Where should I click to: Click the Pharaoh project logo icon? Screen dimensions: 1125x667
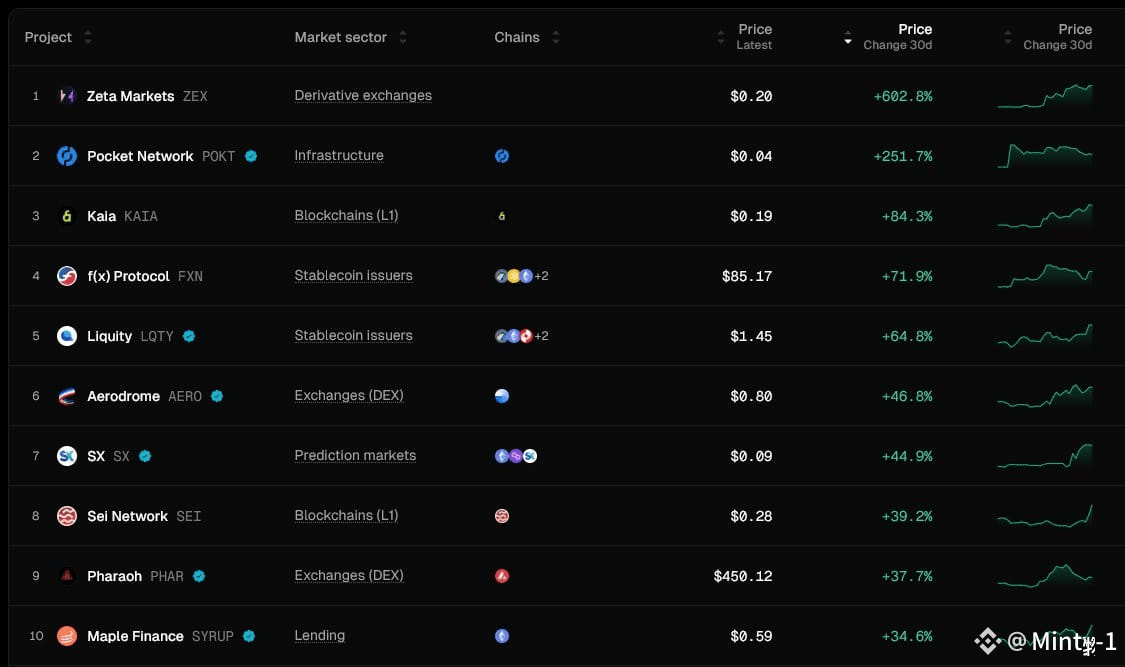67,576
